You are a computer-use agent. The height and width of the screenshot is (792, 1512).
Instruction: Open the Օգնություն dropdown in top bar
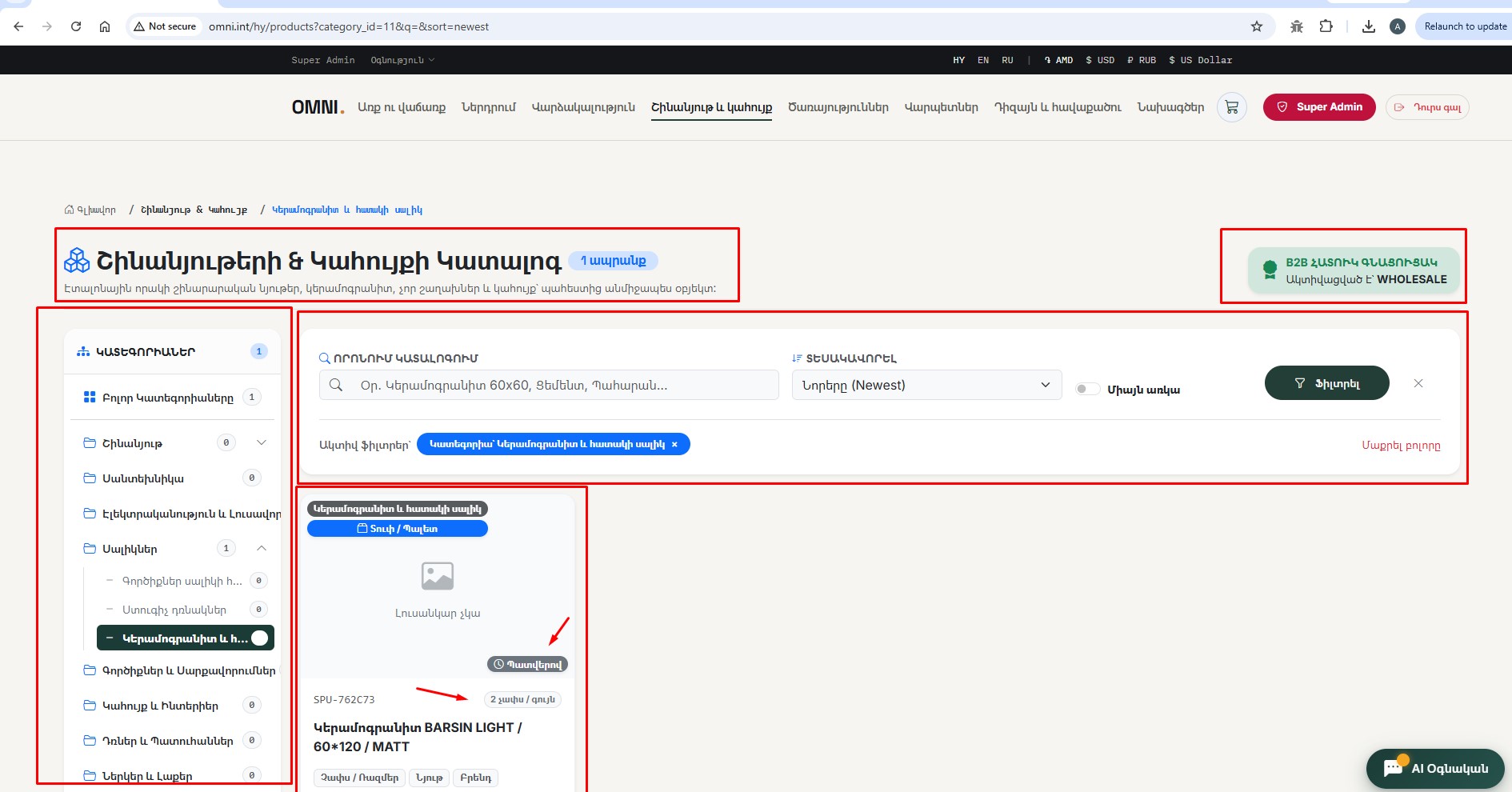(x=402, y=60)
